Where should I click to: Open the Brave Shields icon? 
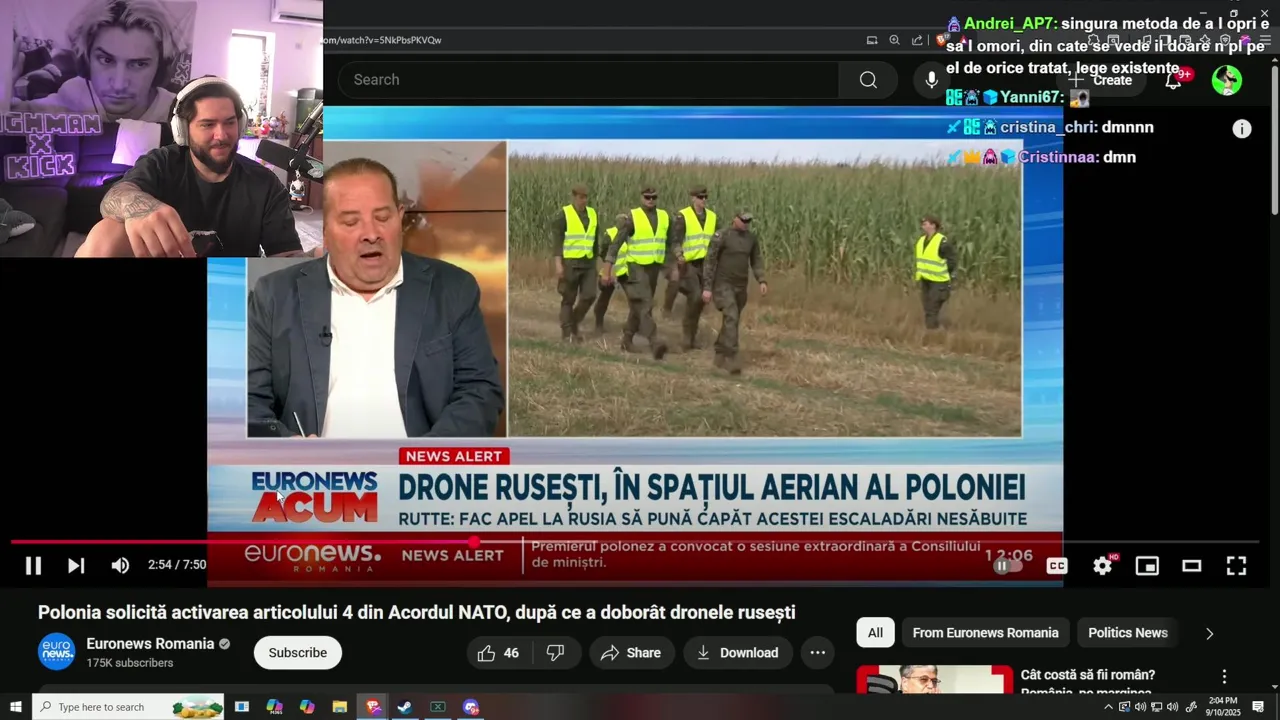[x=942, y=40]
